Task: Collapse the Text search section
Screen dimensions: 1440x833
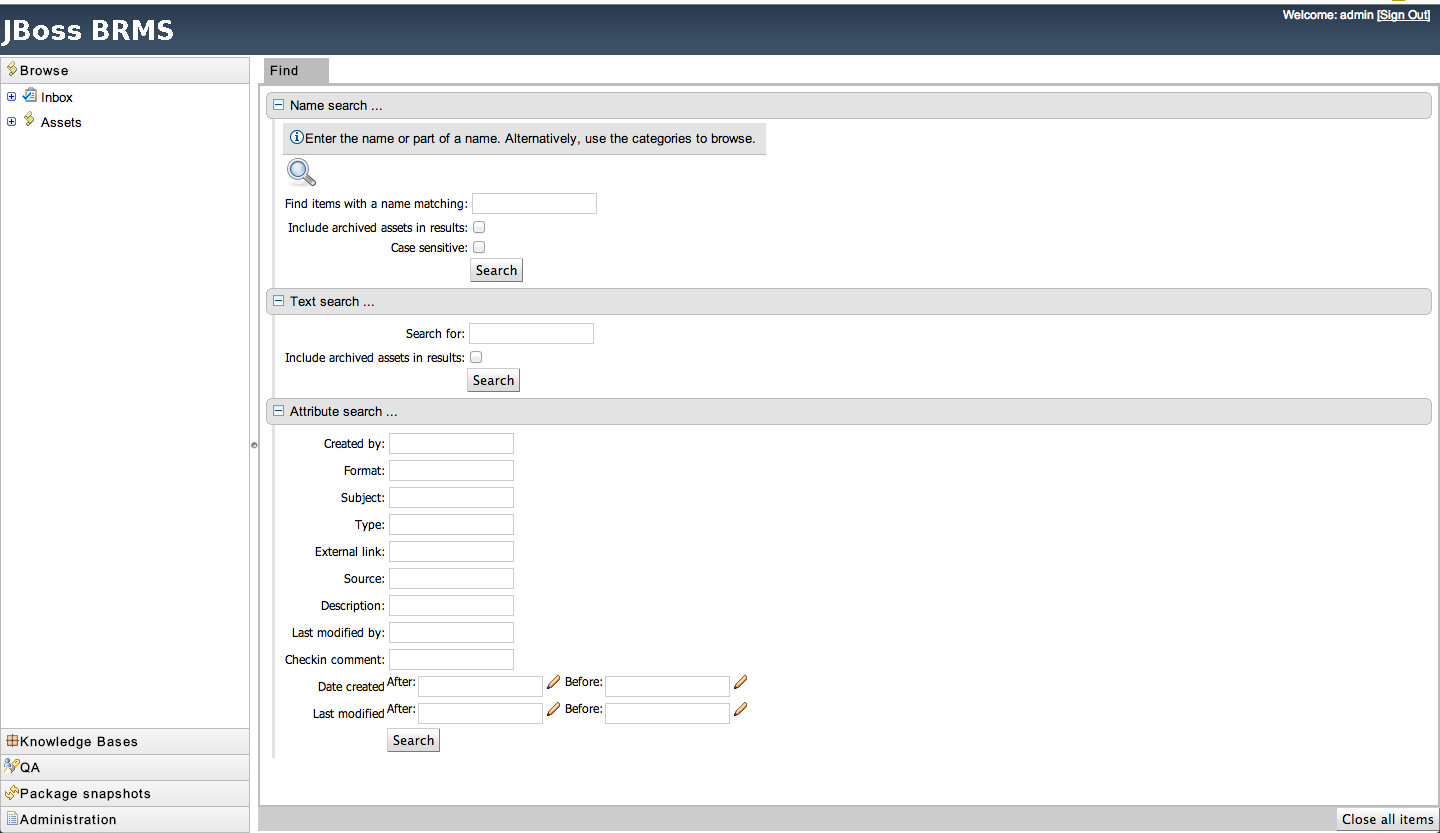Action: 279,301
